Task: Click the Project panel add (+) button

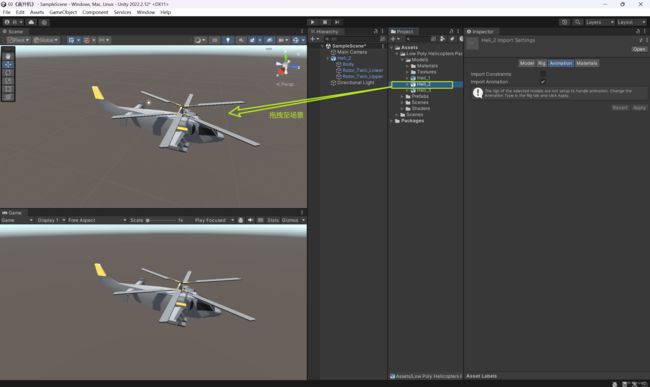Action: (395, 39)
